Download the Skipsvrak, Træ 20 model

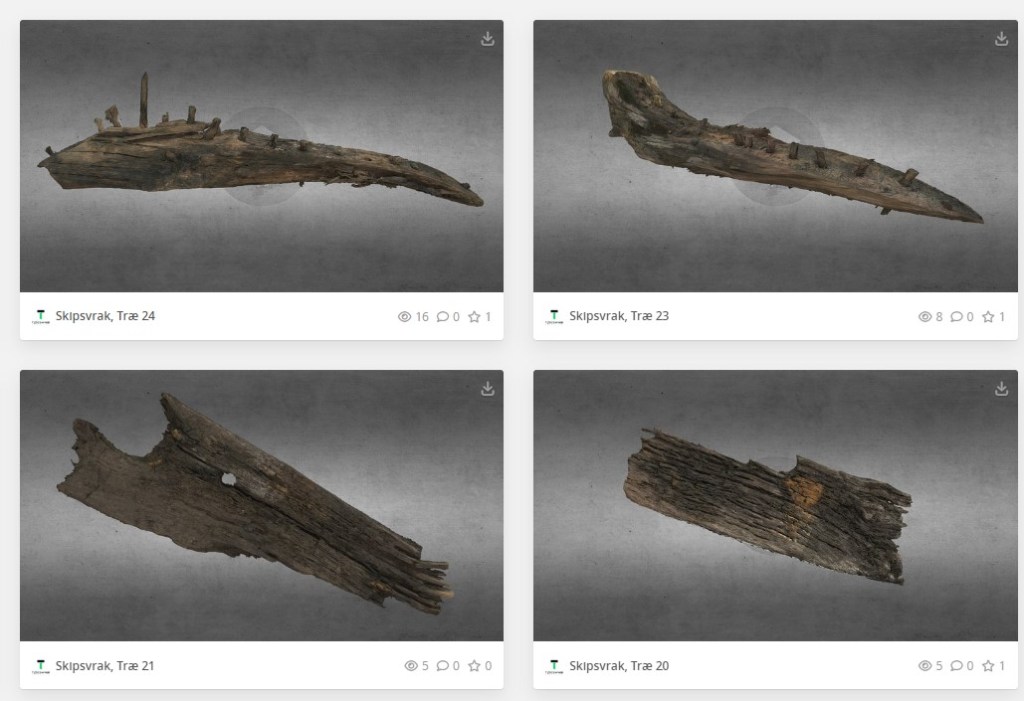point(1001,389)
